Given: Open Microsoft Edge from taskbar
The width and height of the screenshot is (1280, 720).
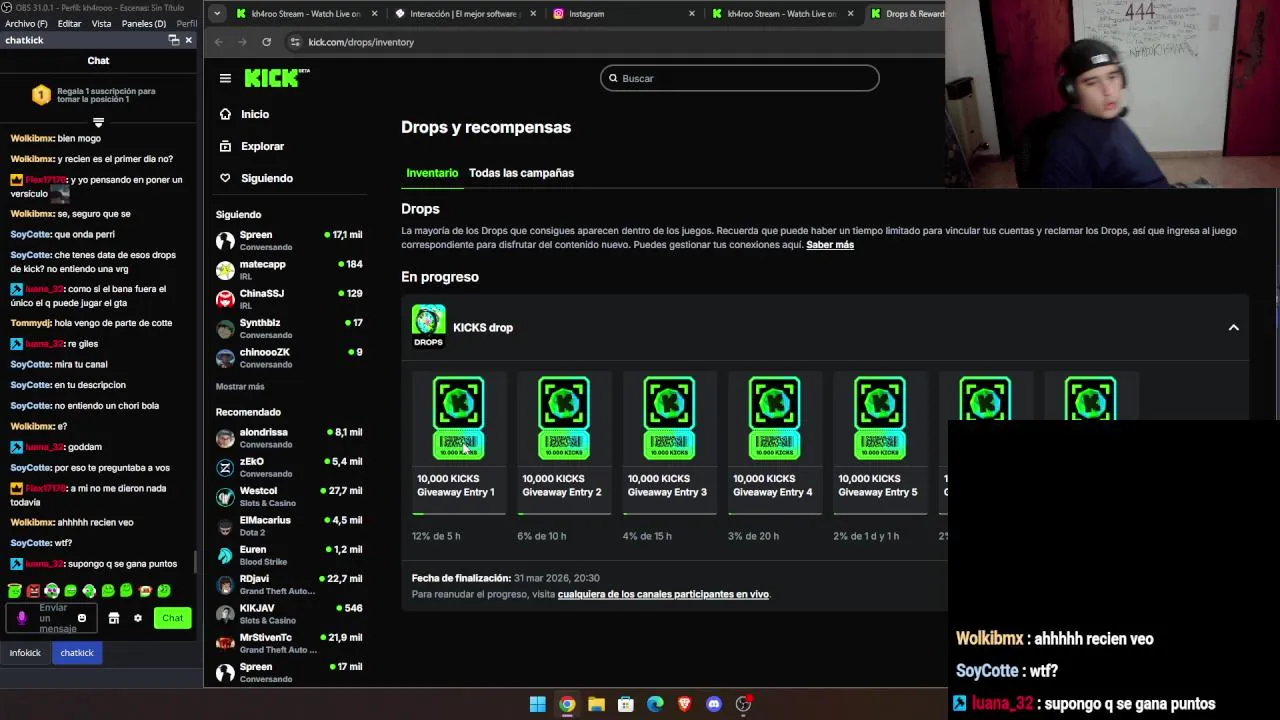Looking at the screenshot, I should 655,704.
